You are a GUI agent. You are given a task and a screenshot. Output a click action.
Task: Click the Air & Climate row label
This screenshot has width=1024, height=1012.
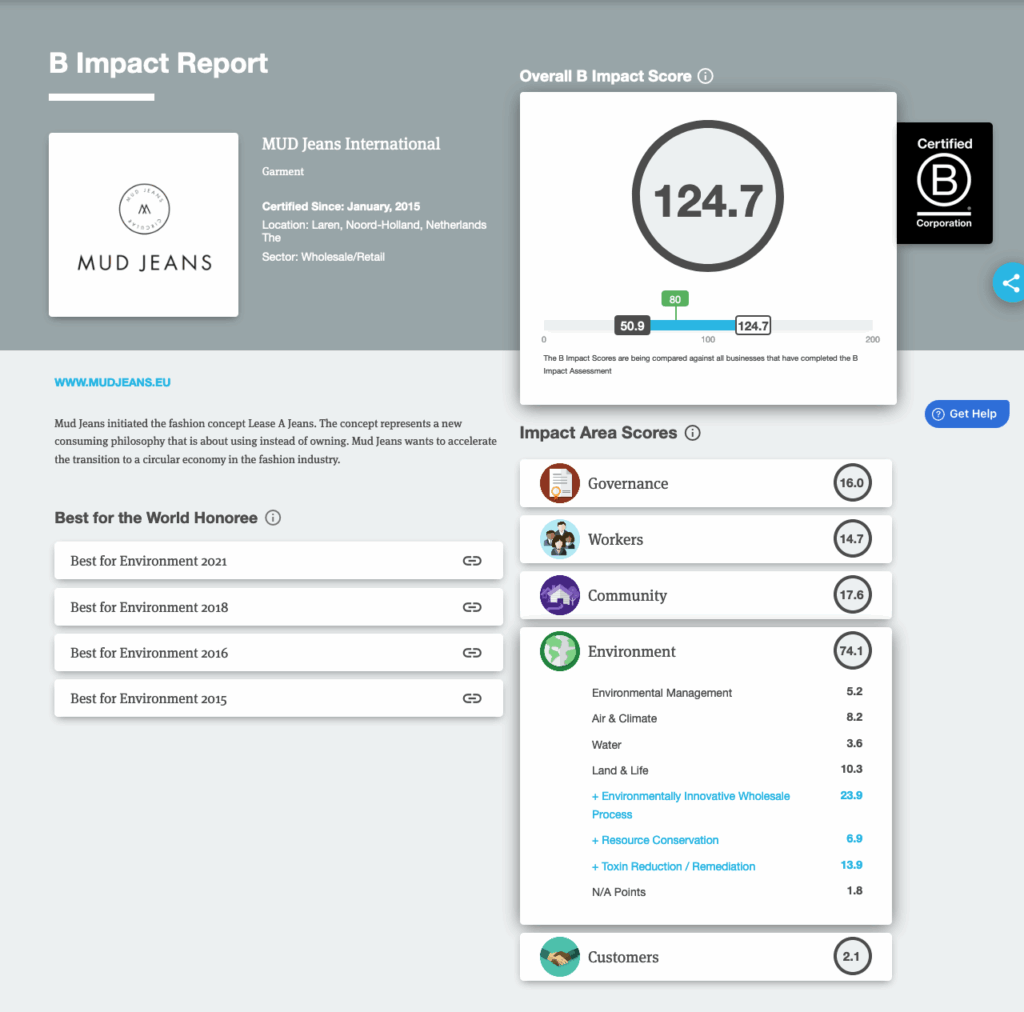[x=624, y=719]
